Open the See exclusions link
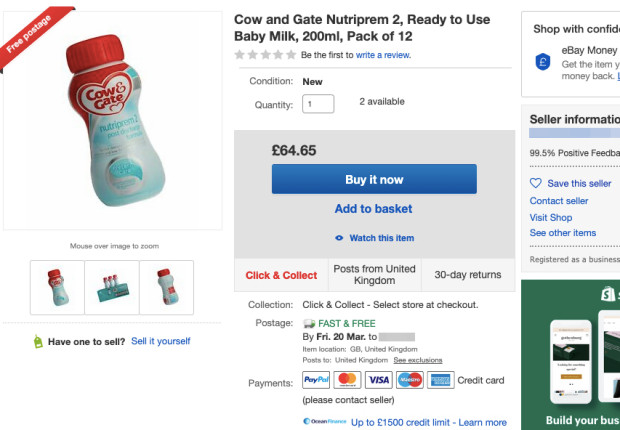 coord(419,359)
